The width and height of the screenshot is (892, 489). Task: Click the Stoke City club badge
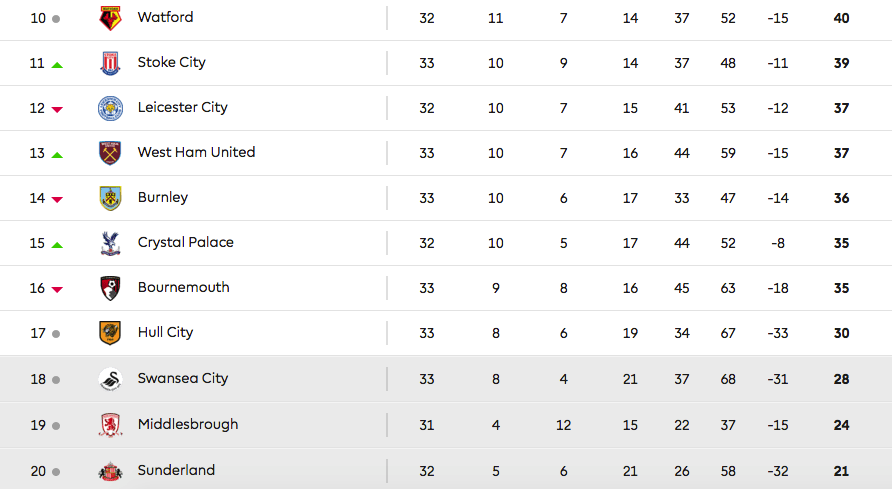(110, 63)
